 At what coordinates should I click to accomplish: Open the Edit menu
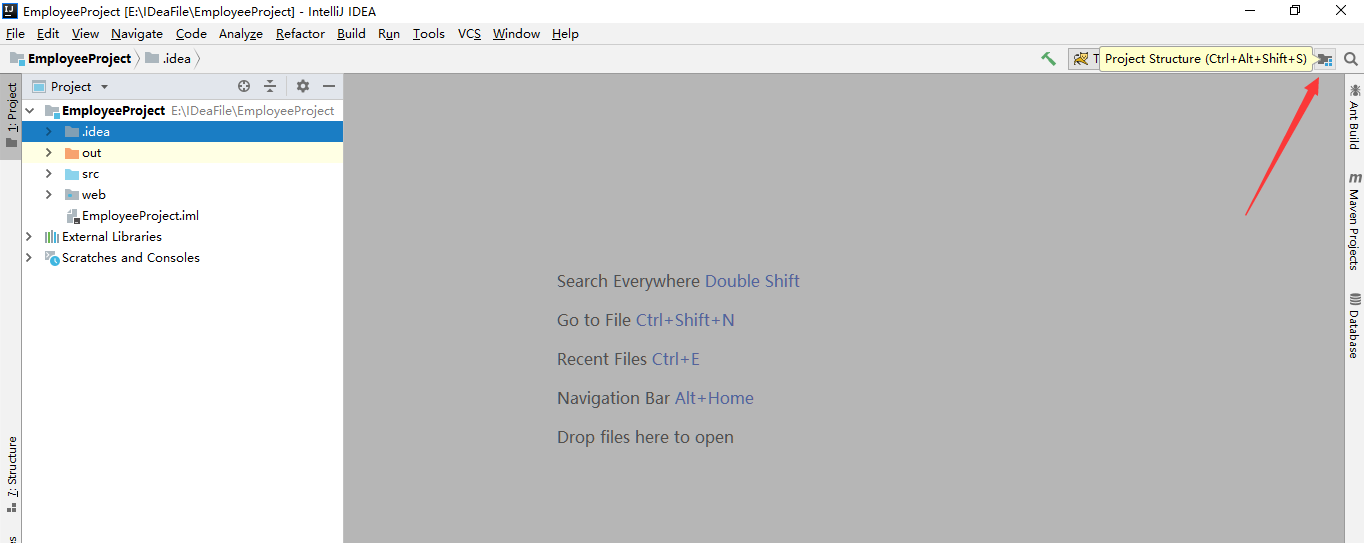click(48, 34)
